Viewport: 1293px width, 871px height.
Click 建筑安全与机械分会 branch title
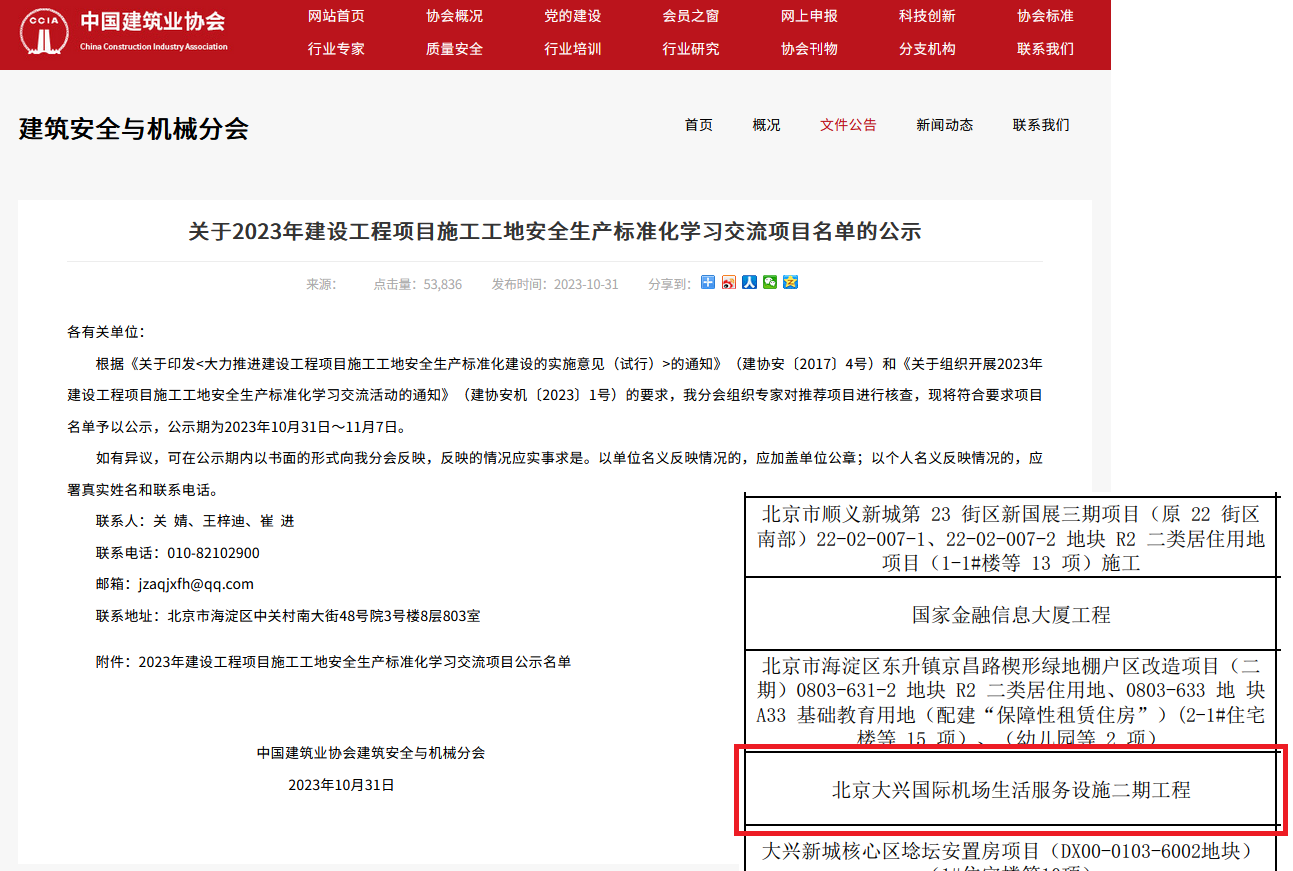click(134, 129)
